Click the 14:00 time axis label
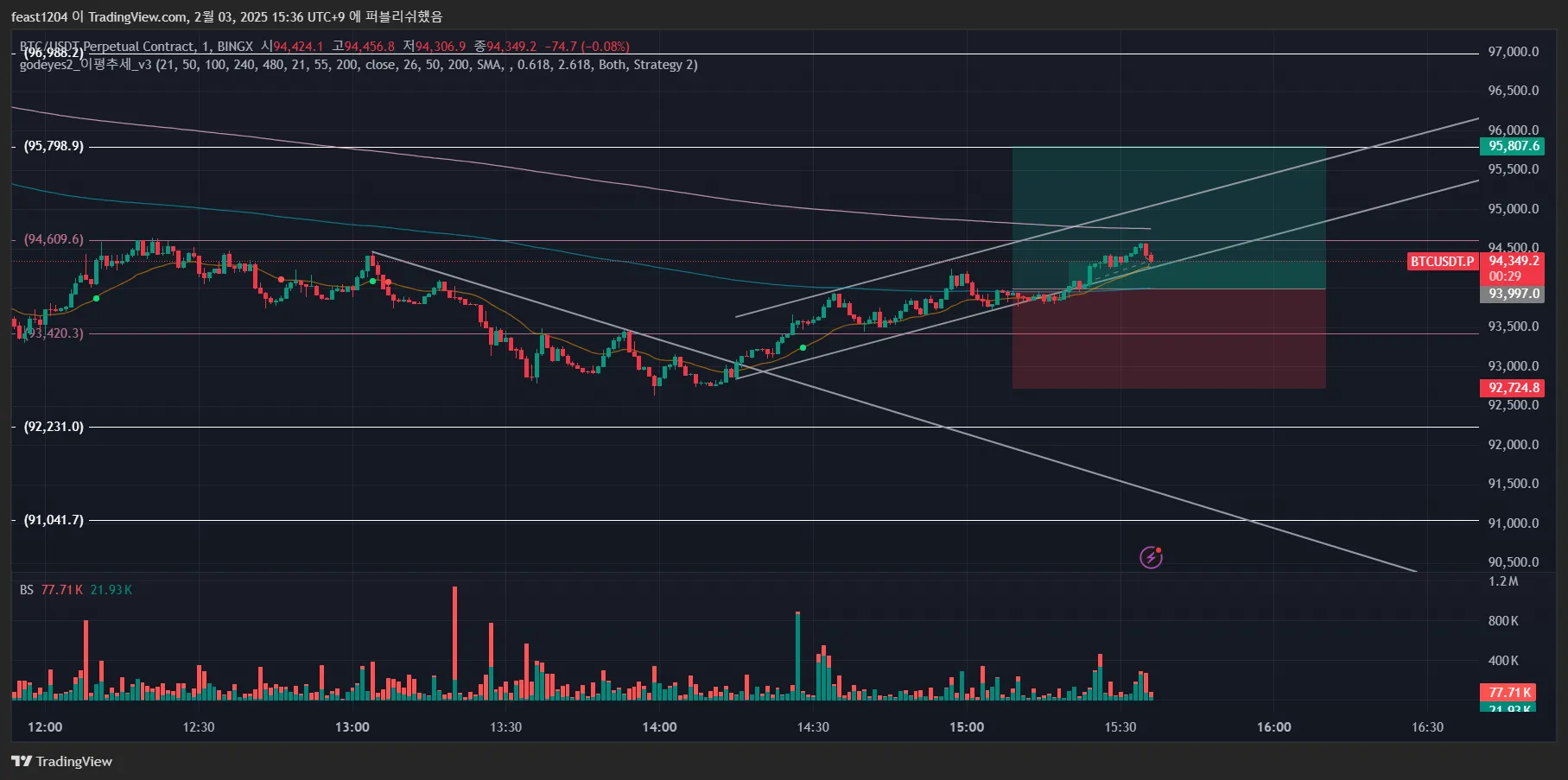Screen dimensions: 1568x780 (x=660, y=727)
